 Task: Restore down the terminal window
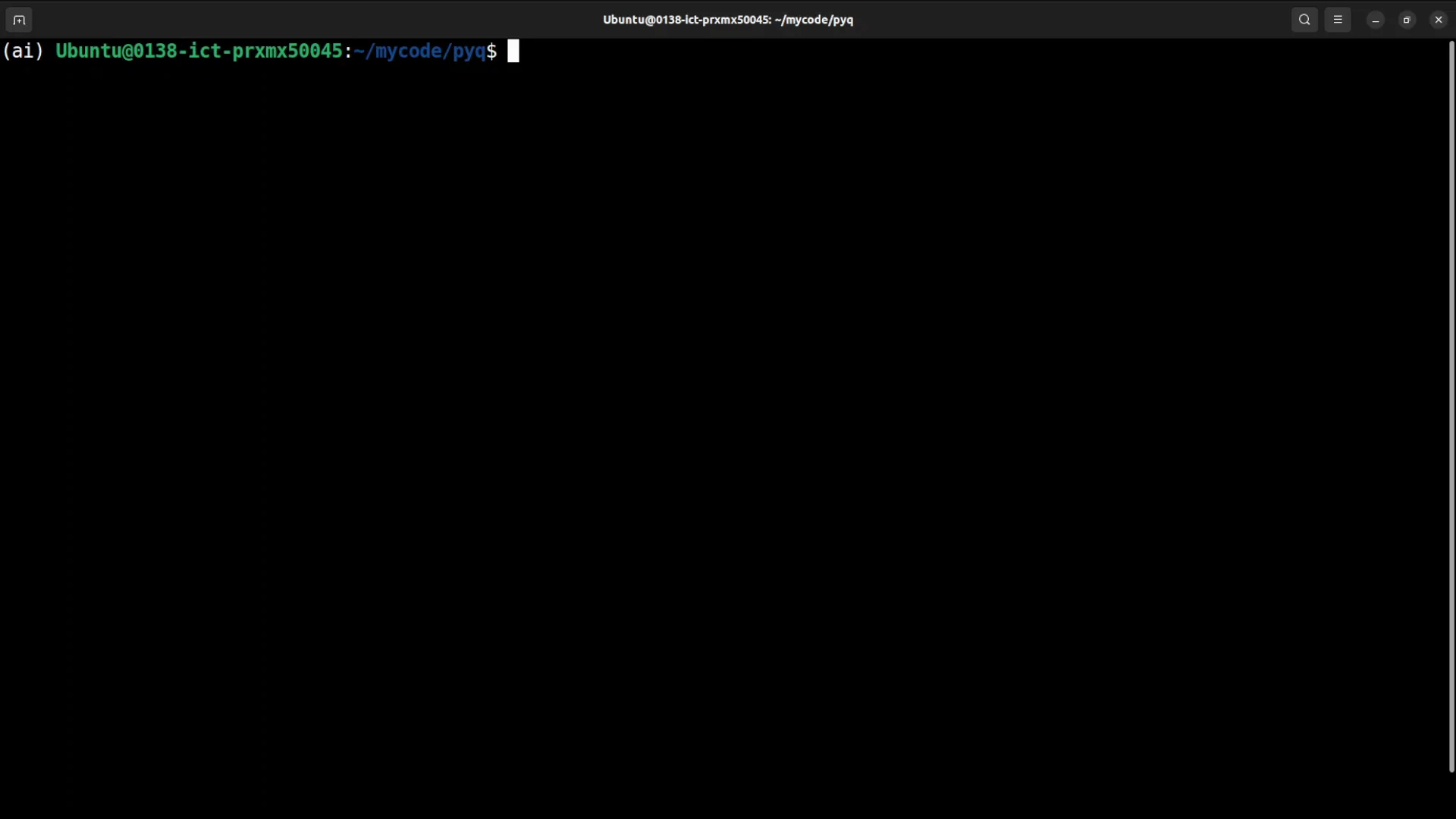coord(1407,20)
